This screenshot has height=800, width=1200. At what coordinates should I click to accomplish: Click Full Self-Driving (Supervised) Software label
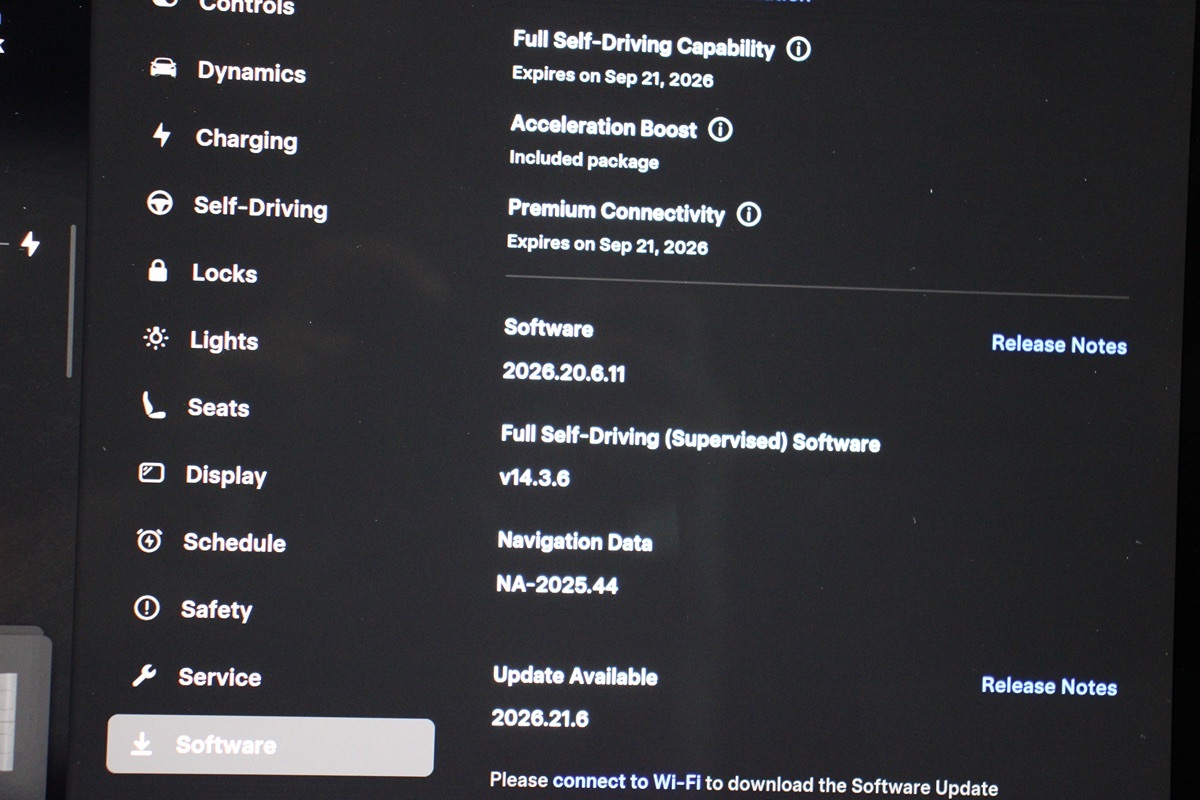tap(690, 439)
